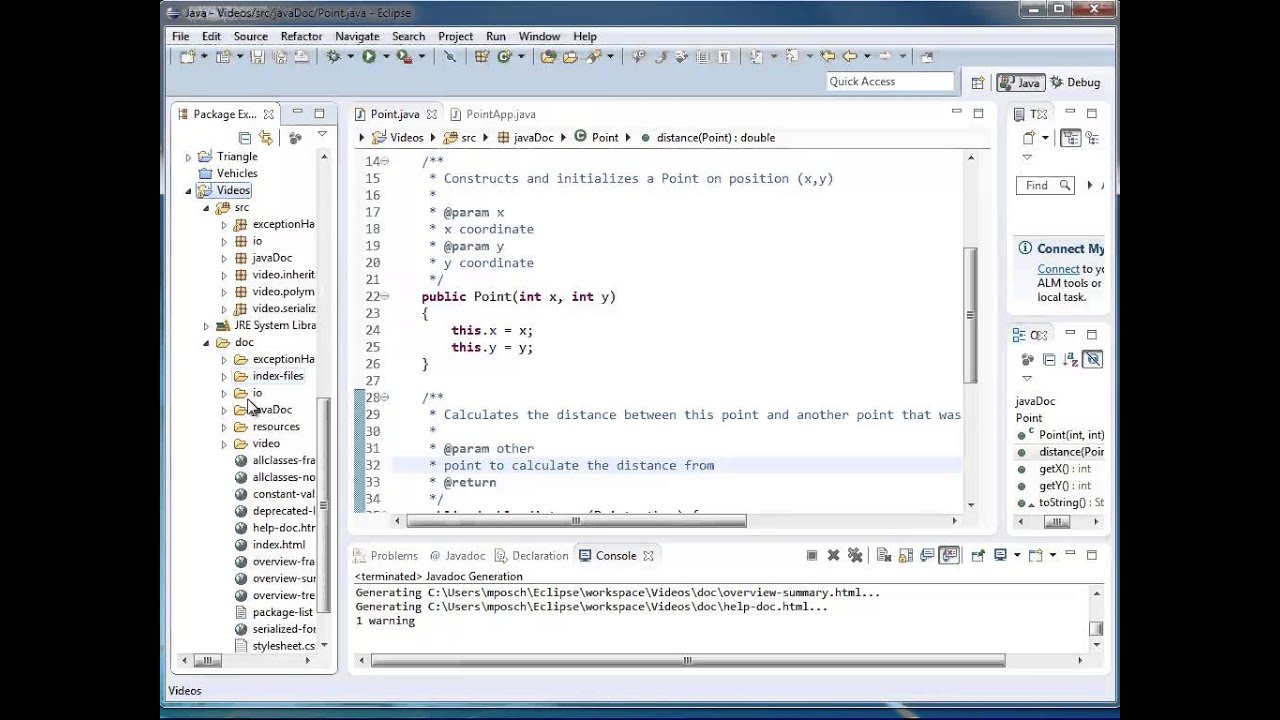1280x720 pixels.
Task: Click the Save All toolbar icon
Action: [x=280, y=57]
